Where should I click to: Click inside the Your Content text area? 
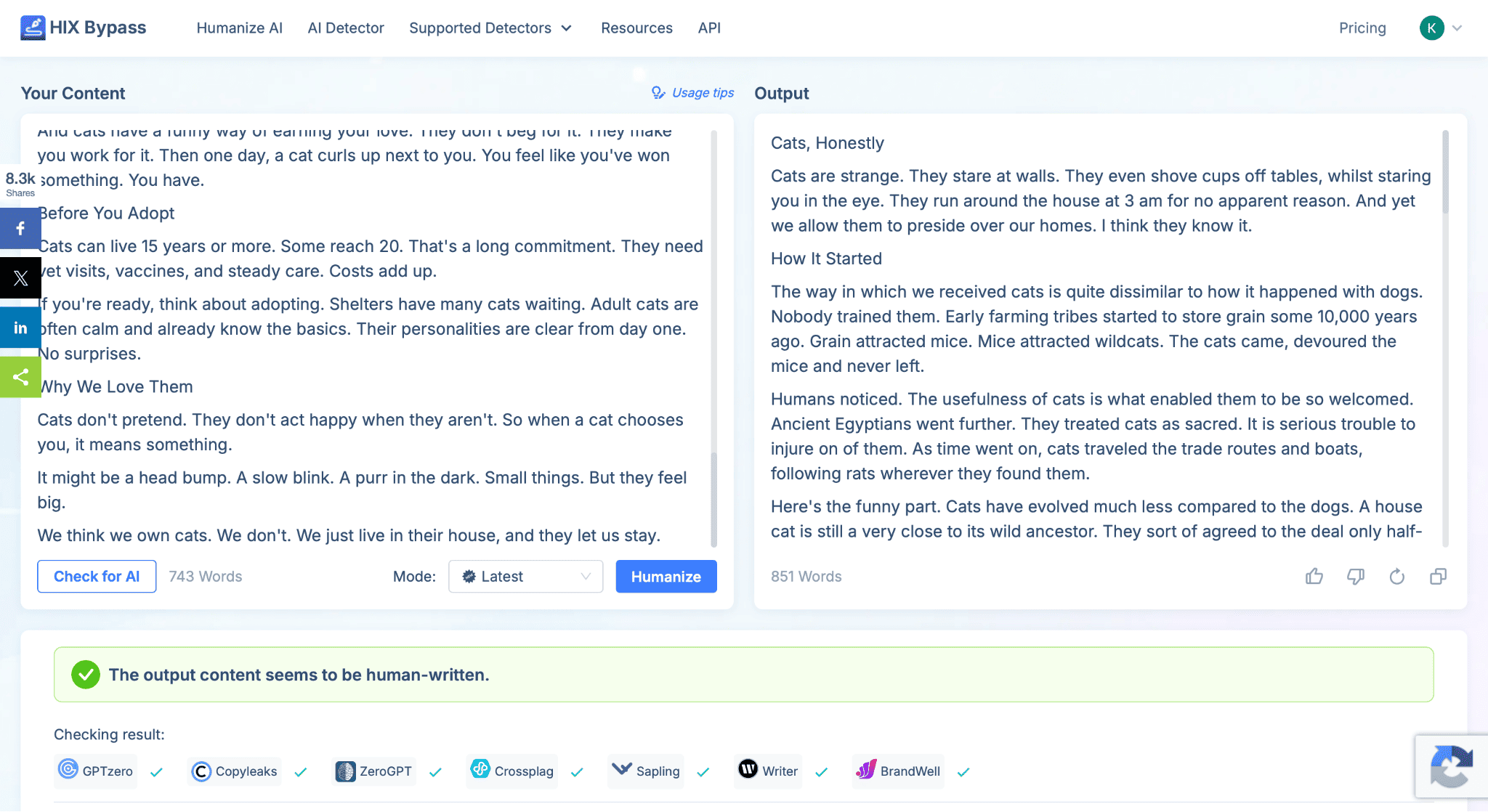coord(371,338)
